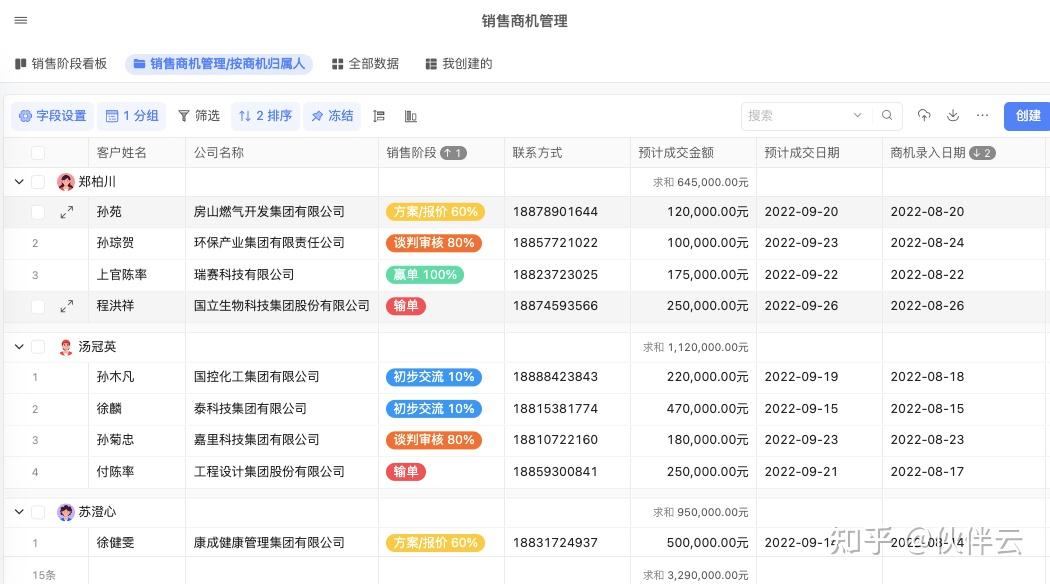Expand the 孙苑 record via expand icon
The width and height of the screenshot is (1050, 584).
coord(66,212)
